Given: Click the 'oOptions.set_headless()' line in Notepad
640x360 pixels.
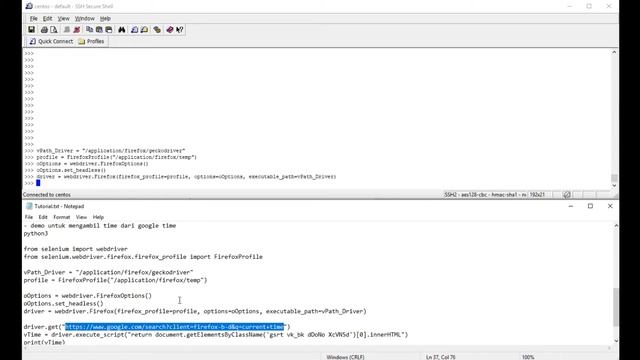Looking at the screenshot, I should pos(63,304).
